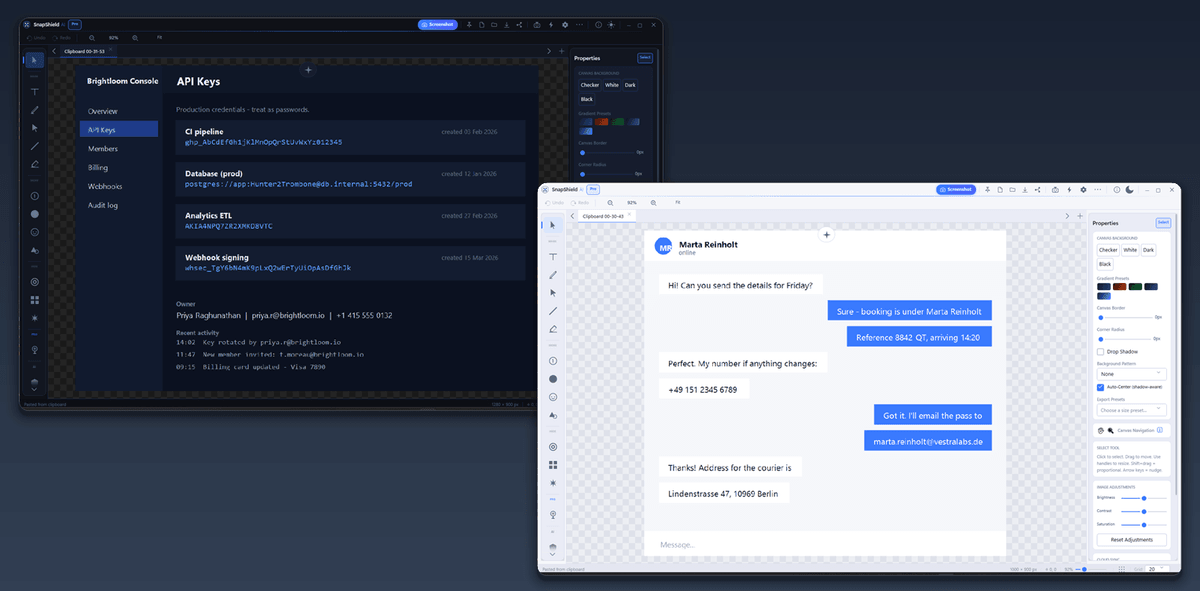Viewport: 1200px width, 591px height.
Task: Pick the orange gradient preset in light window
Action: click(1120, 287)
